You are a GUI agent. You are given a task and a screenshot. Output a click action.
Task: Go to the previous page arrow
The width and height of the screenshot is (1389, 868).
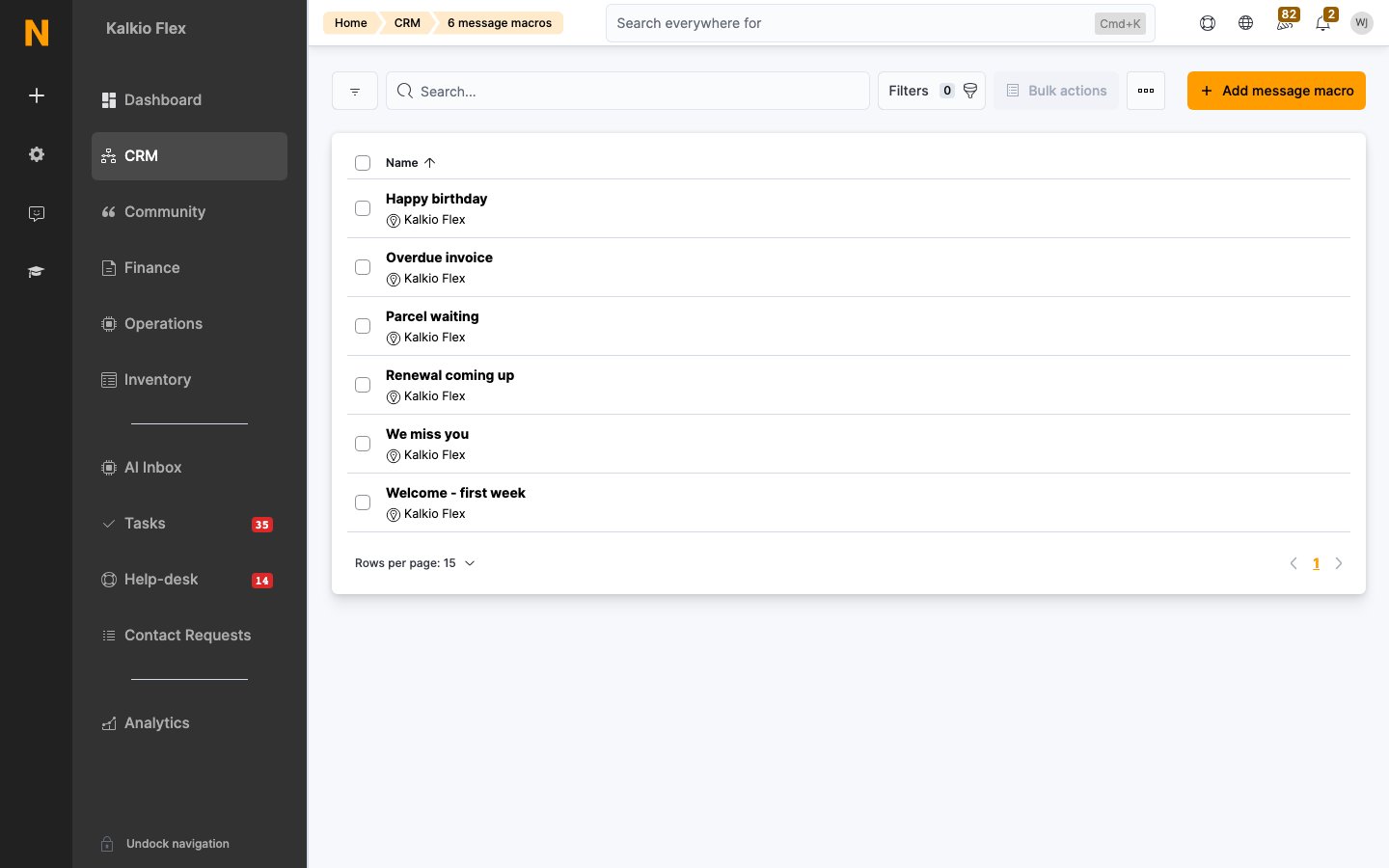1294,563
